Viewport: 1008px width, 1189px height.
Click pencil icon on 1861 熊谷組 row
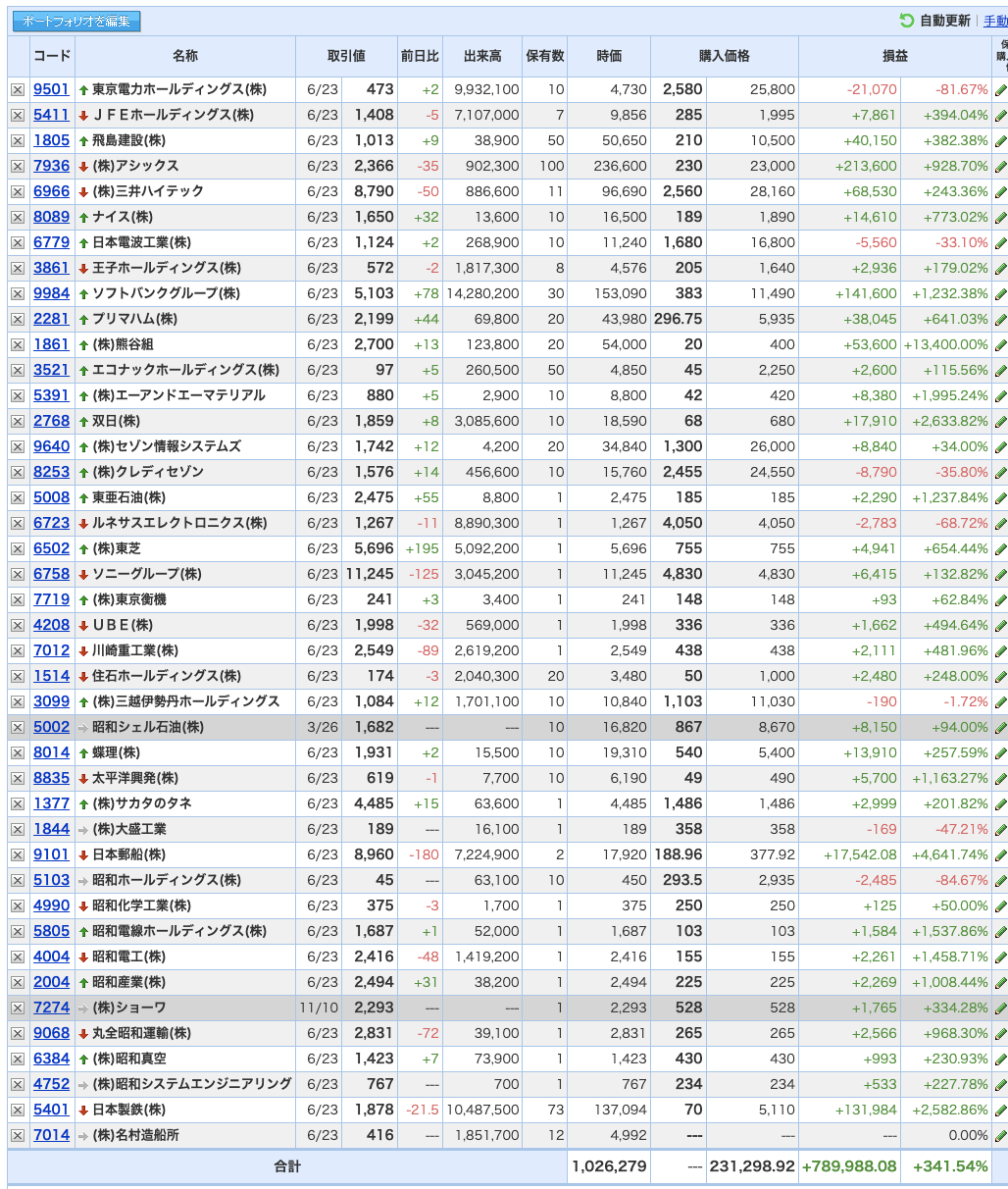(x=1000, y=344)
